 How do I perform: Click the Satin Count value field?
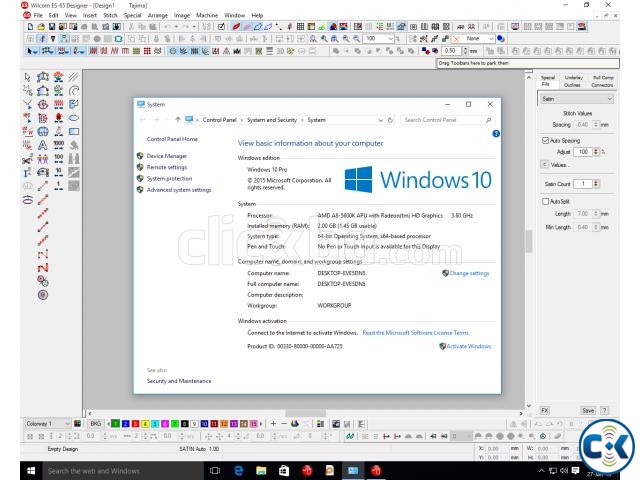coord(583,184)
